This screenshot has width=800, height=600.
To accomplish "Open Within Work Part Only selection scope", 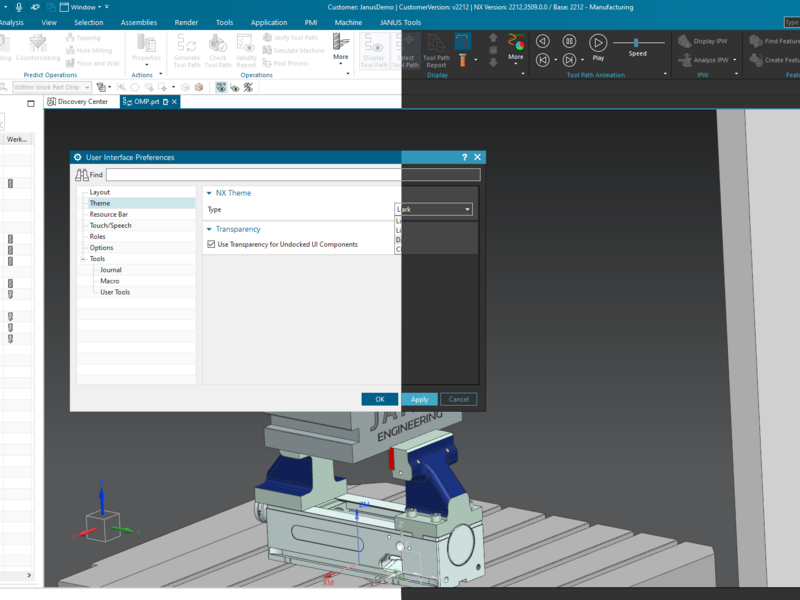I will [x=52, y=87].
